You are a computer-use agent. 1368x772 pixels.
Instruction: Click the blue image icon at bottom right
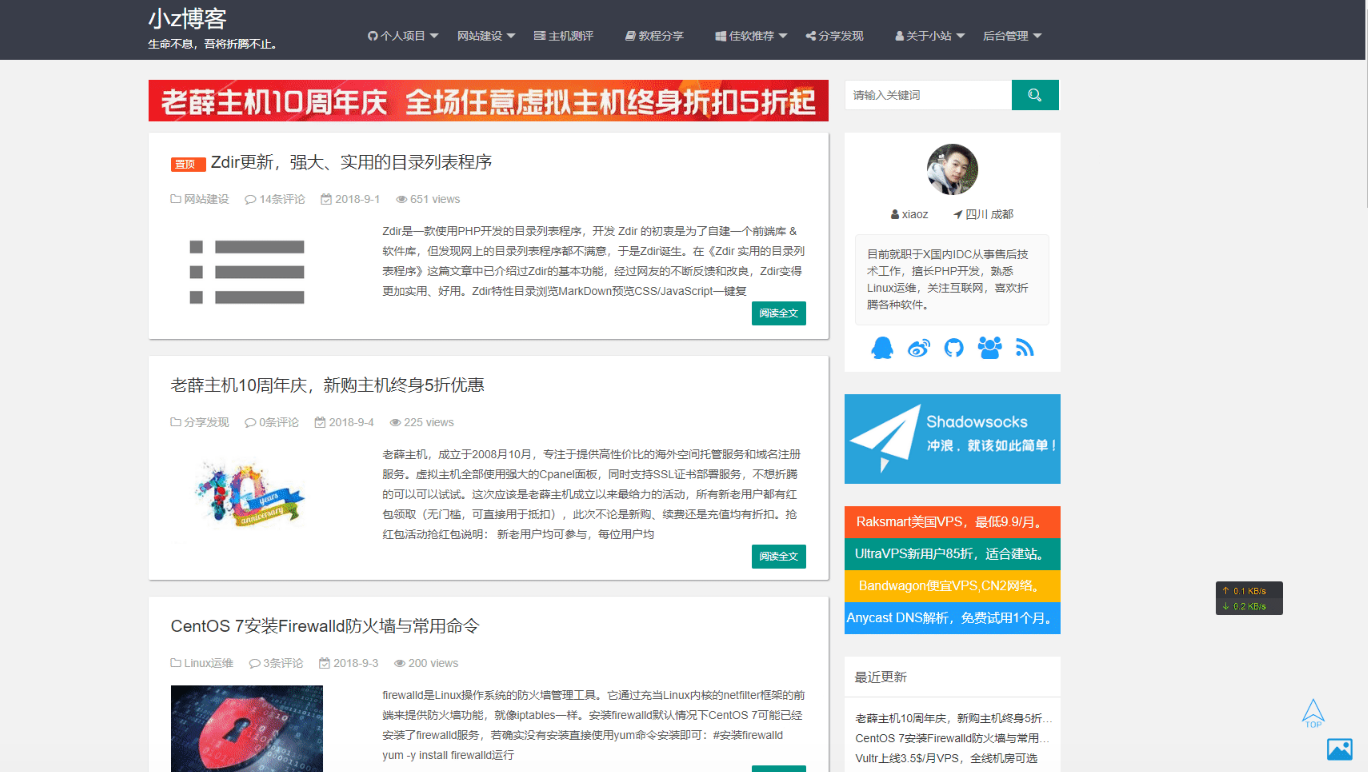(1339, 748)
